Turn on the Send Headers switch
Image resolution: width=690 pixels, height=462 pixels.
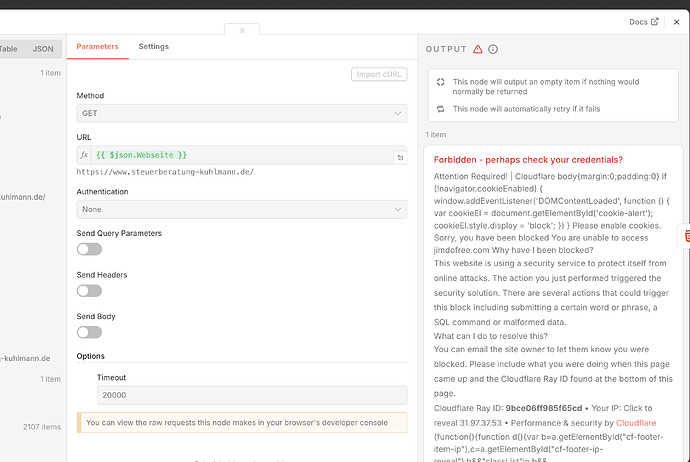tap(89, 291)
